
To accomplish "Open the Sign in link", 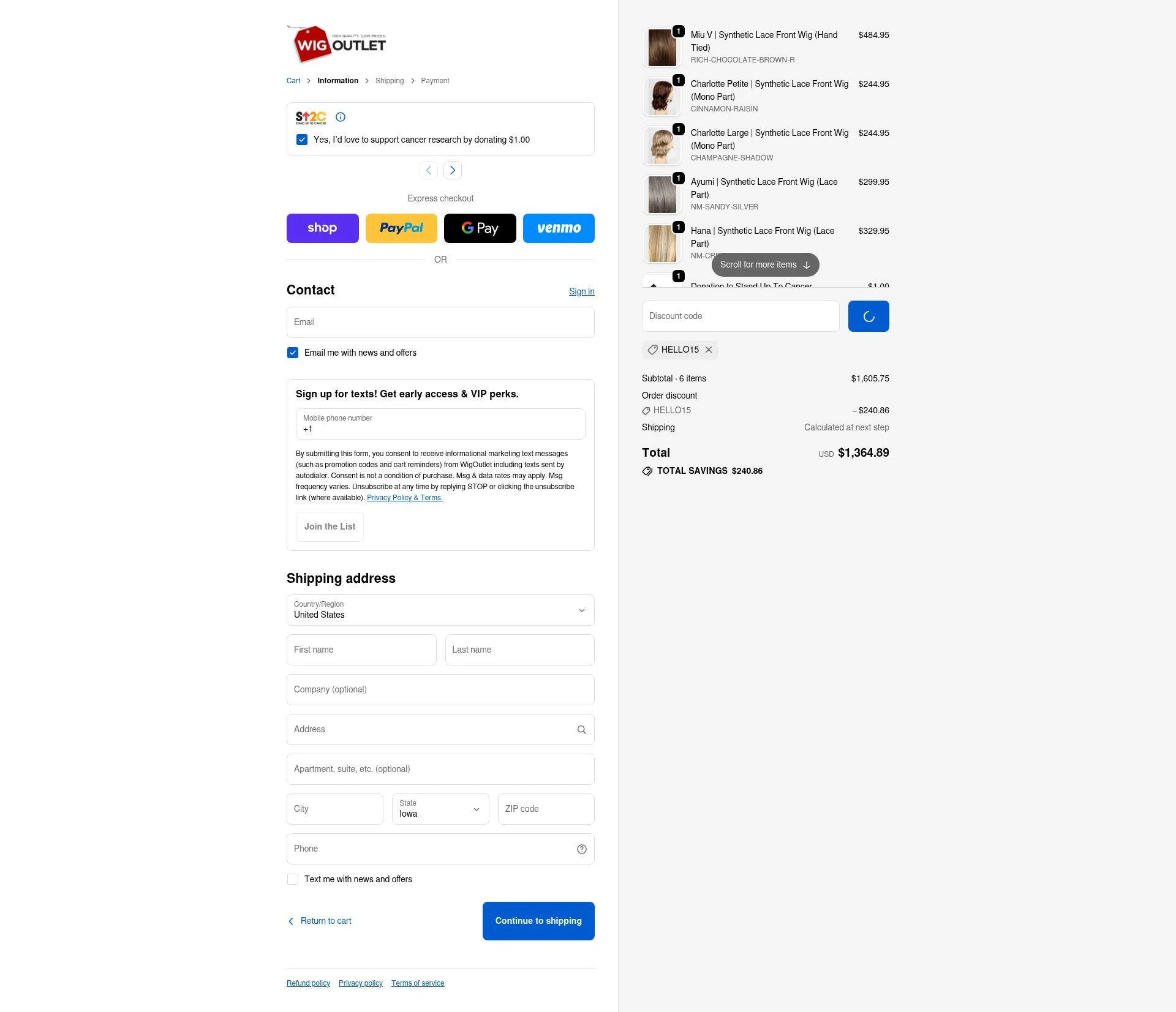I will point(582,291).
